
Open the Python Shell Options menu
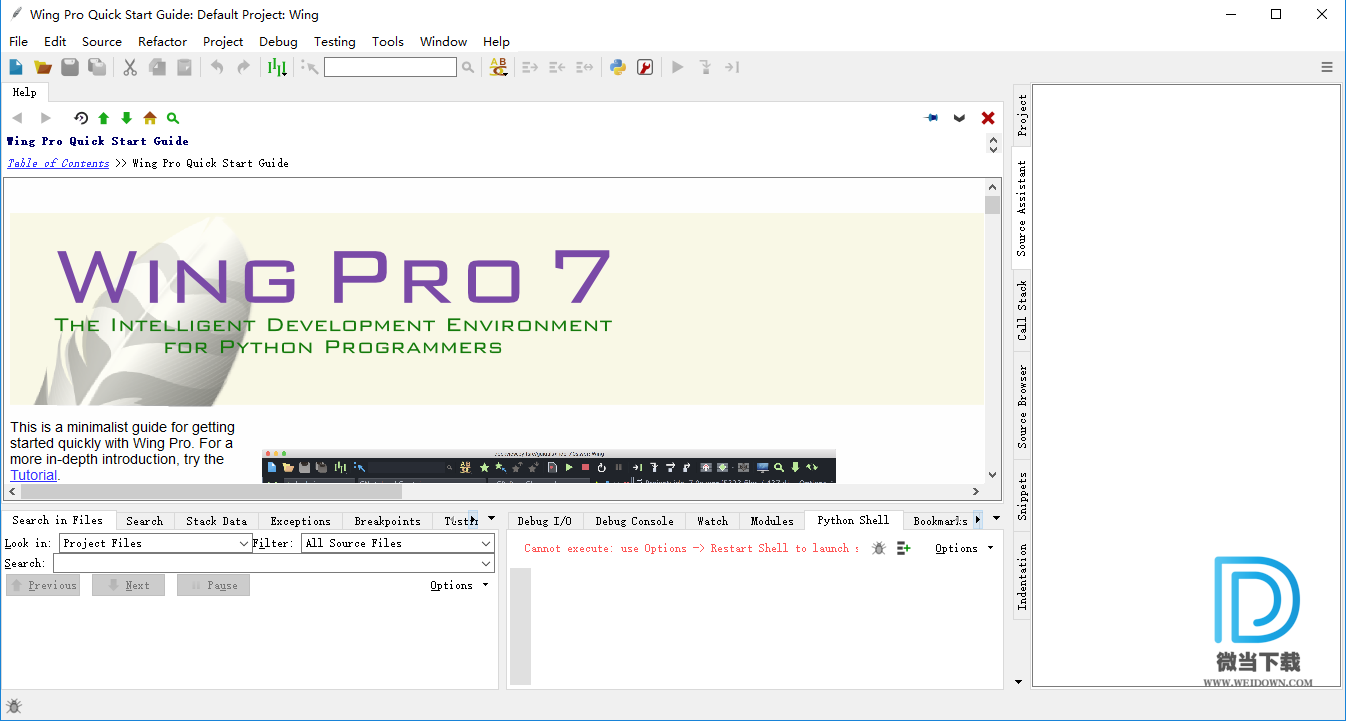[x=964, y=548]
